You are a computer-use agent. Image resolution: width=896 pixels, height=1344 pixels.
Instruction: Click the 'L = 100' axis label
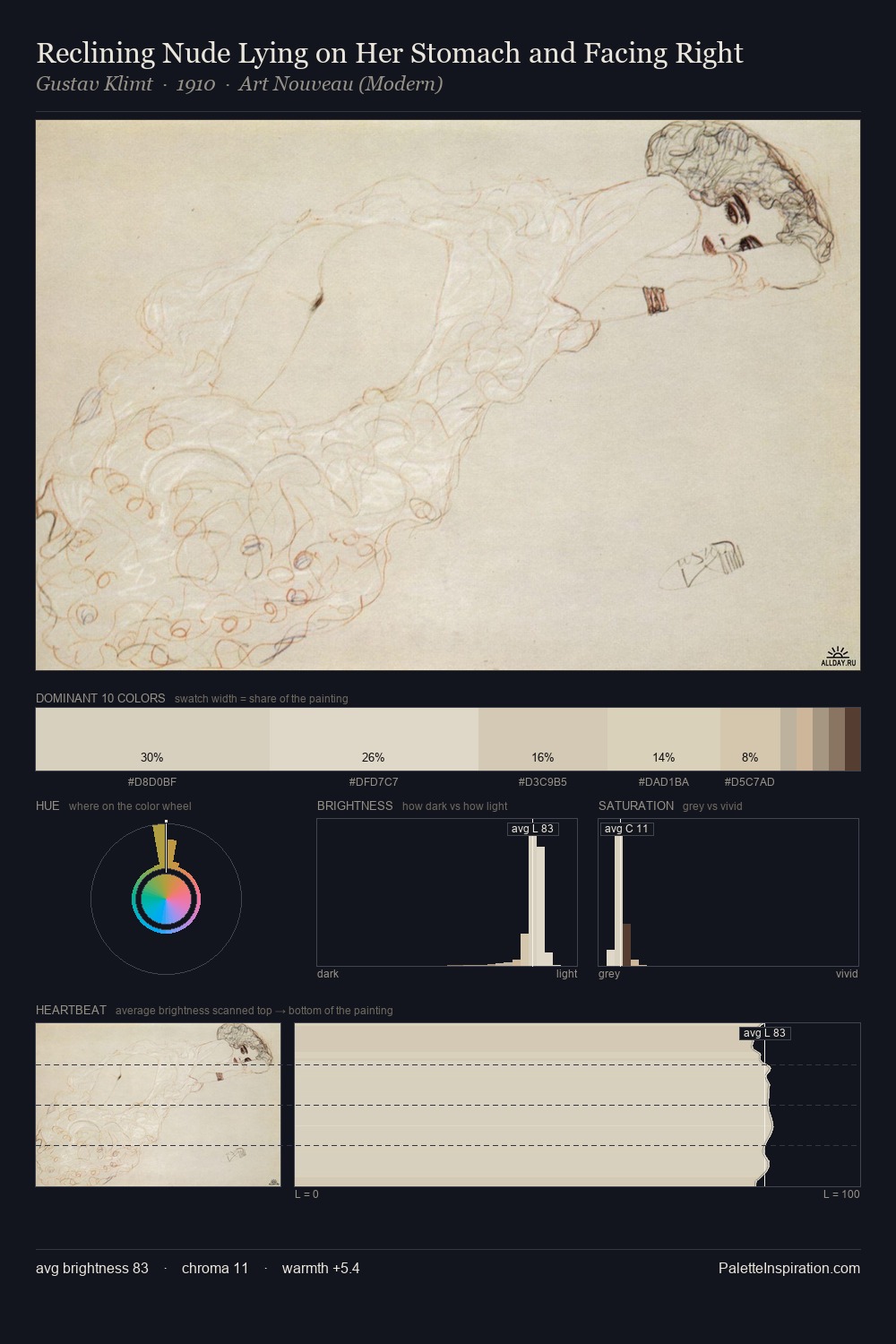coord(841,1194)
